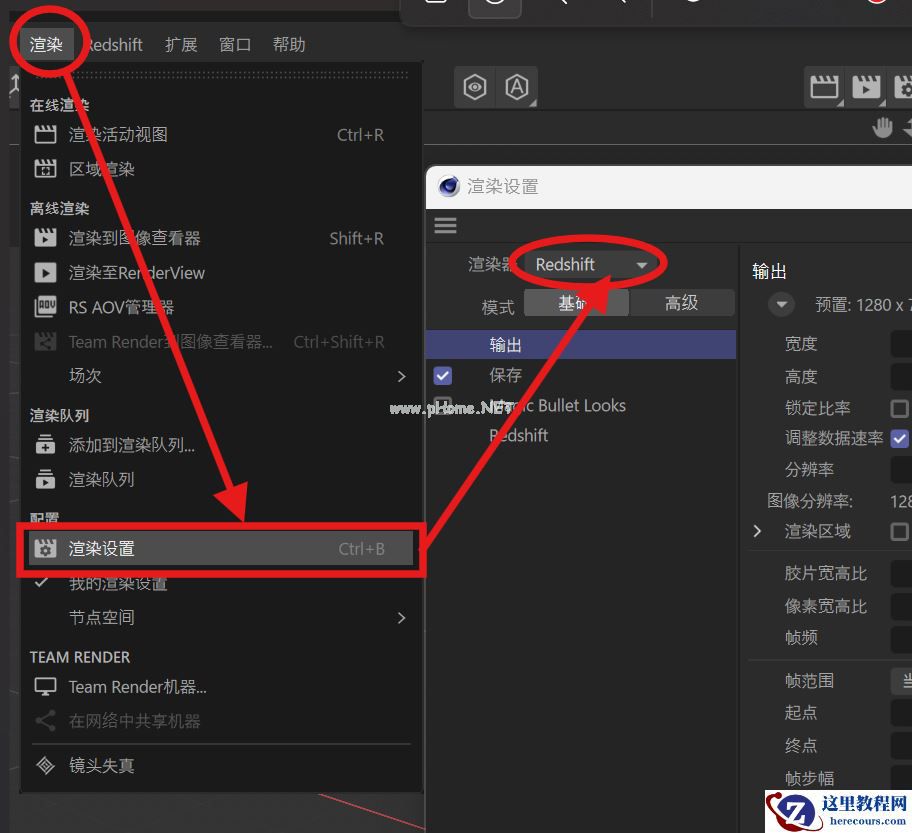Click the 高度 value field

pyautogui.click(x=901, y=376)
